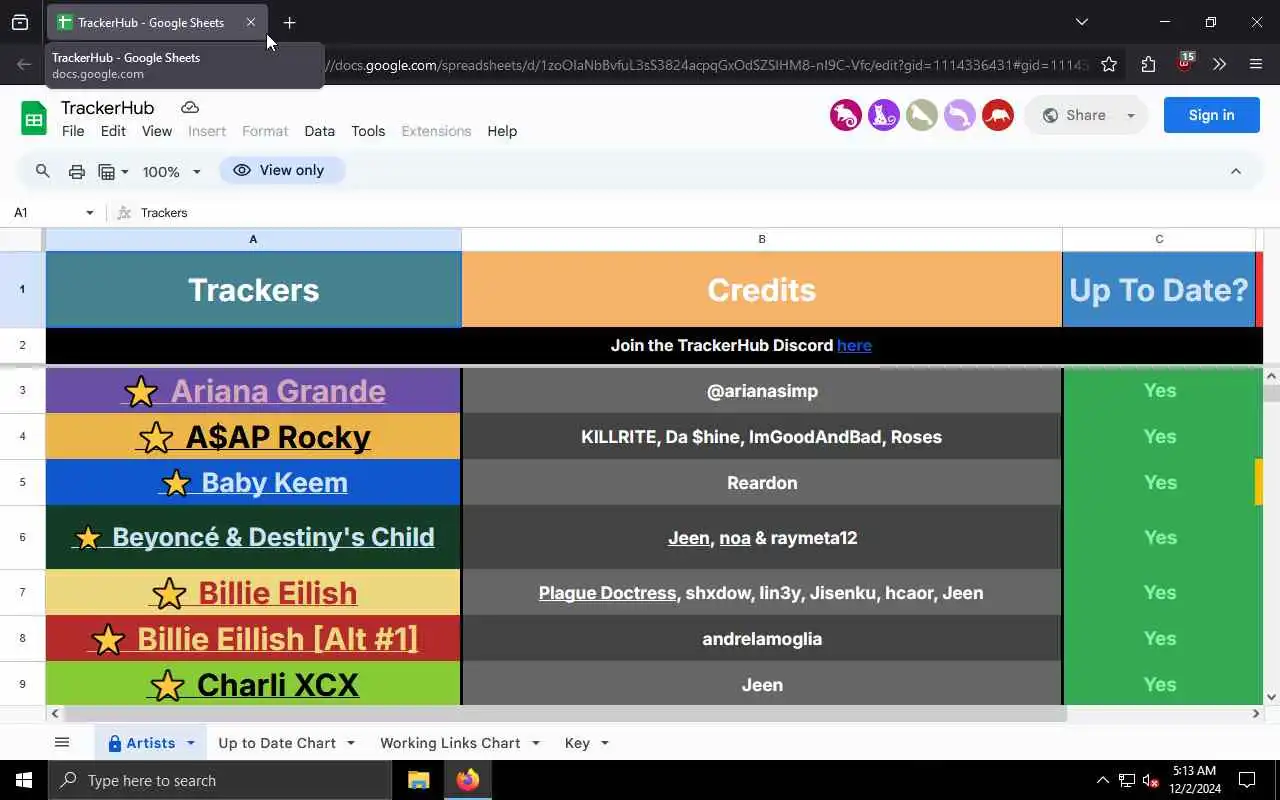Click the uBlock extension icon with badge 15
The width and height of the screenshot is (1280, 800).
[1185, 63]
